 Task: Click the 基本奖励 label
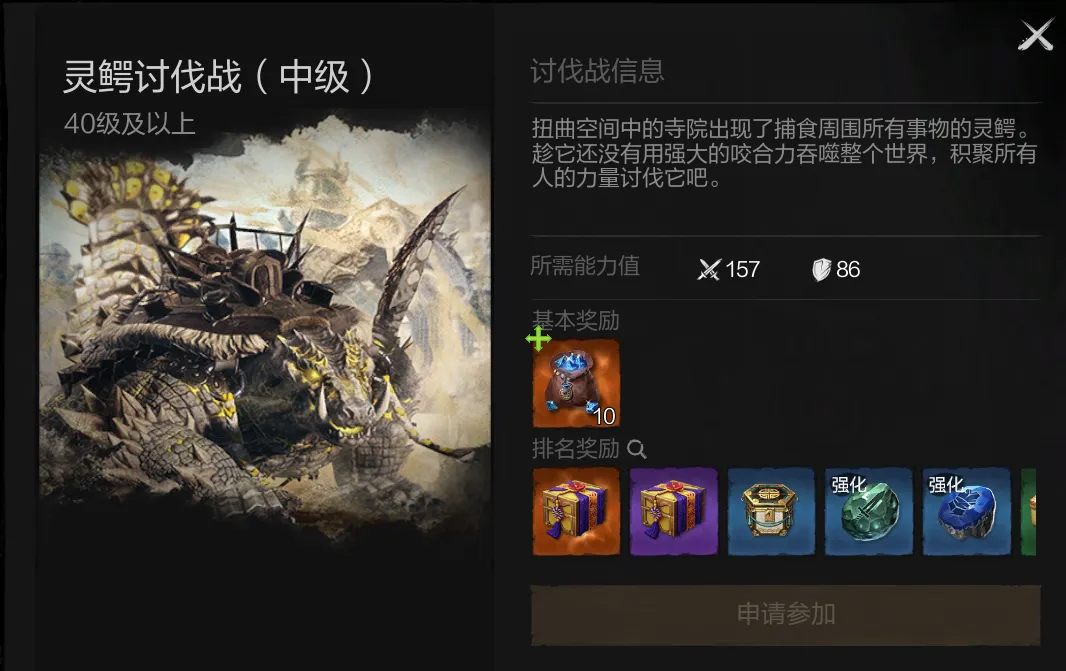point(575,320)
